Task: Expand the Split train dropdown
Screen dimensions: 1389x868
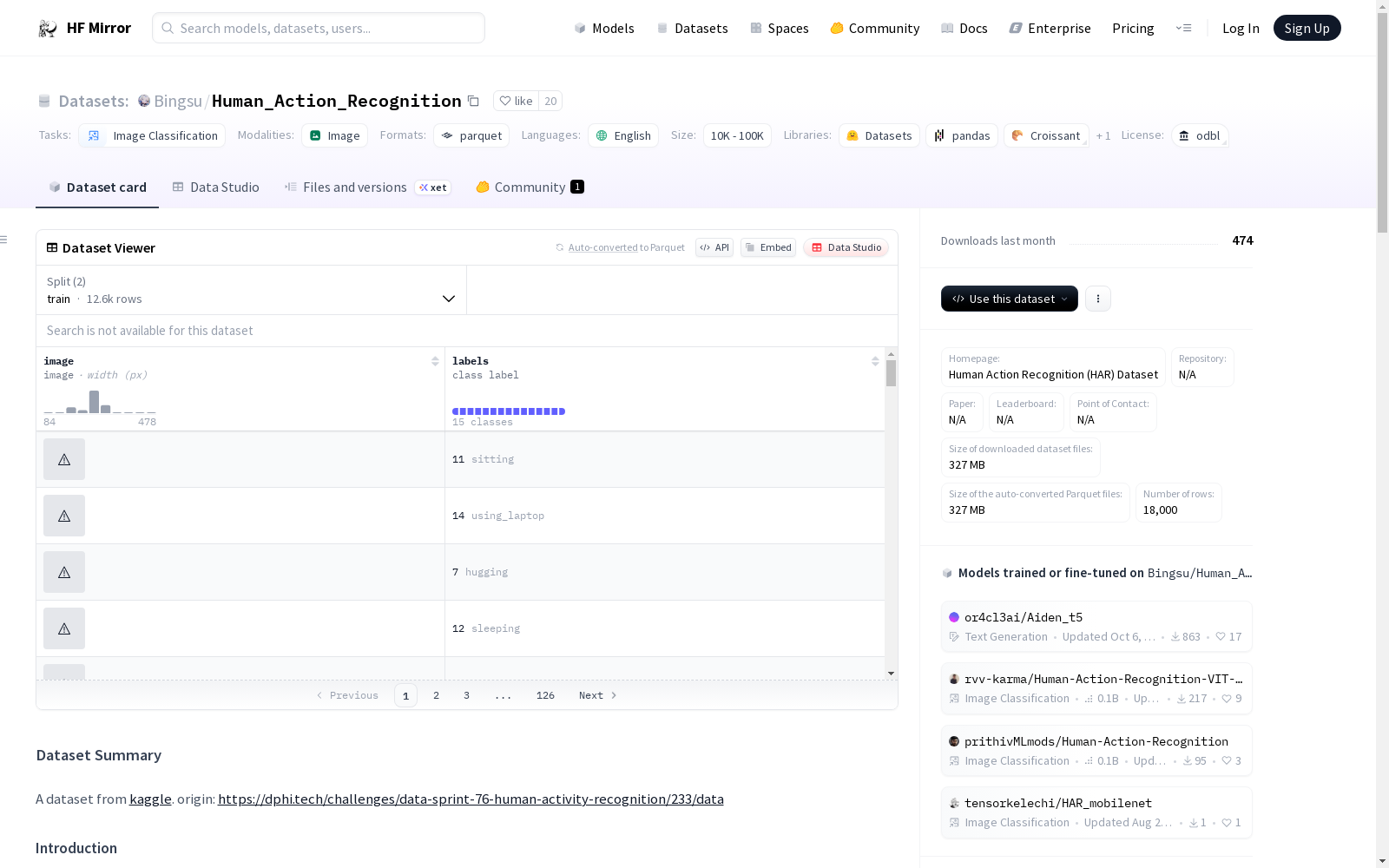Action: pyautogui.click(x=251, y=290)
